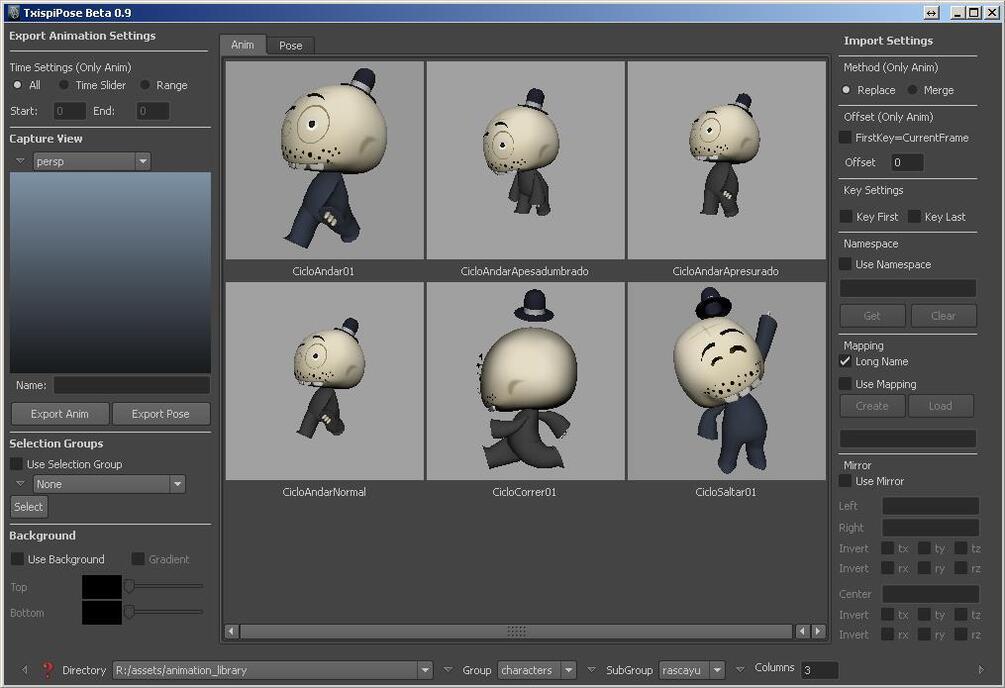Click the triangle icon beside Group label
This screenshot has height=688, width=1005.
click(447, 669)
